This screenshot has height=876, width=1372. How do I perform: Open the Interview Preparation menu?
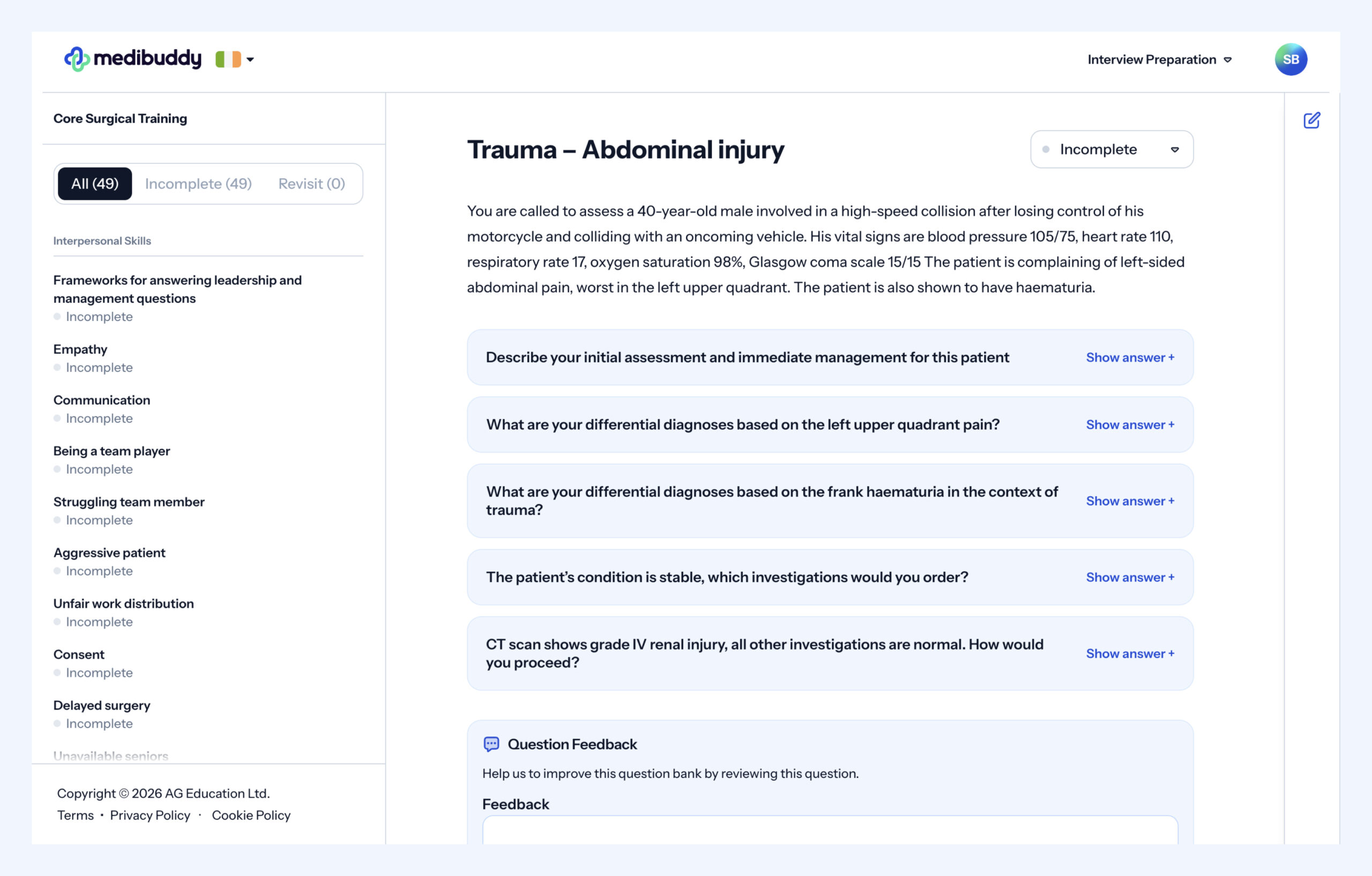click(1152, 59)
